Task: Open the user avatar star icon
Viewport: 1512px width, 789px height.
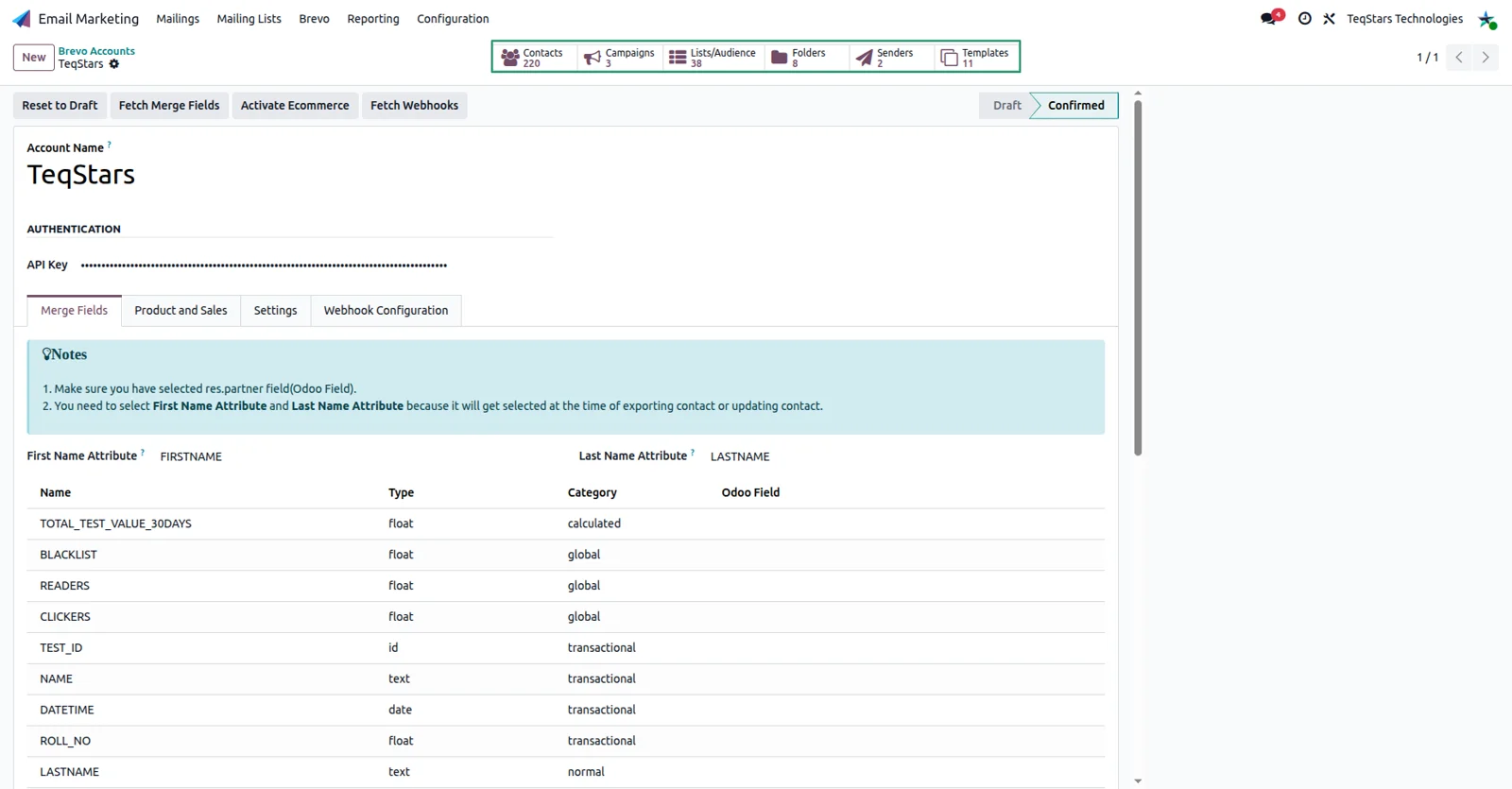Action: point(1487,20)
